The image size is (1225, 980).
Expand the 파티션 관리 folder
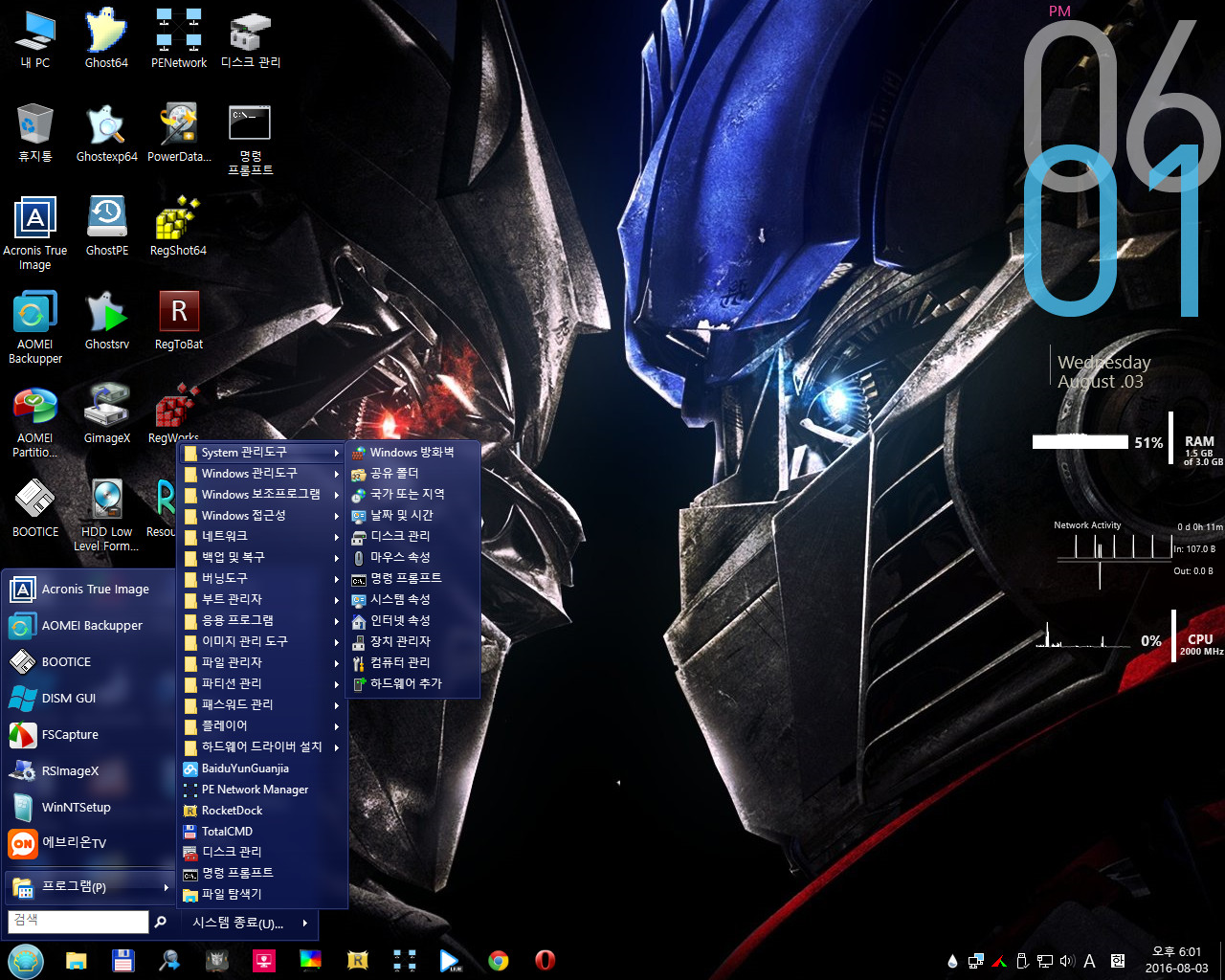[263, 684]
